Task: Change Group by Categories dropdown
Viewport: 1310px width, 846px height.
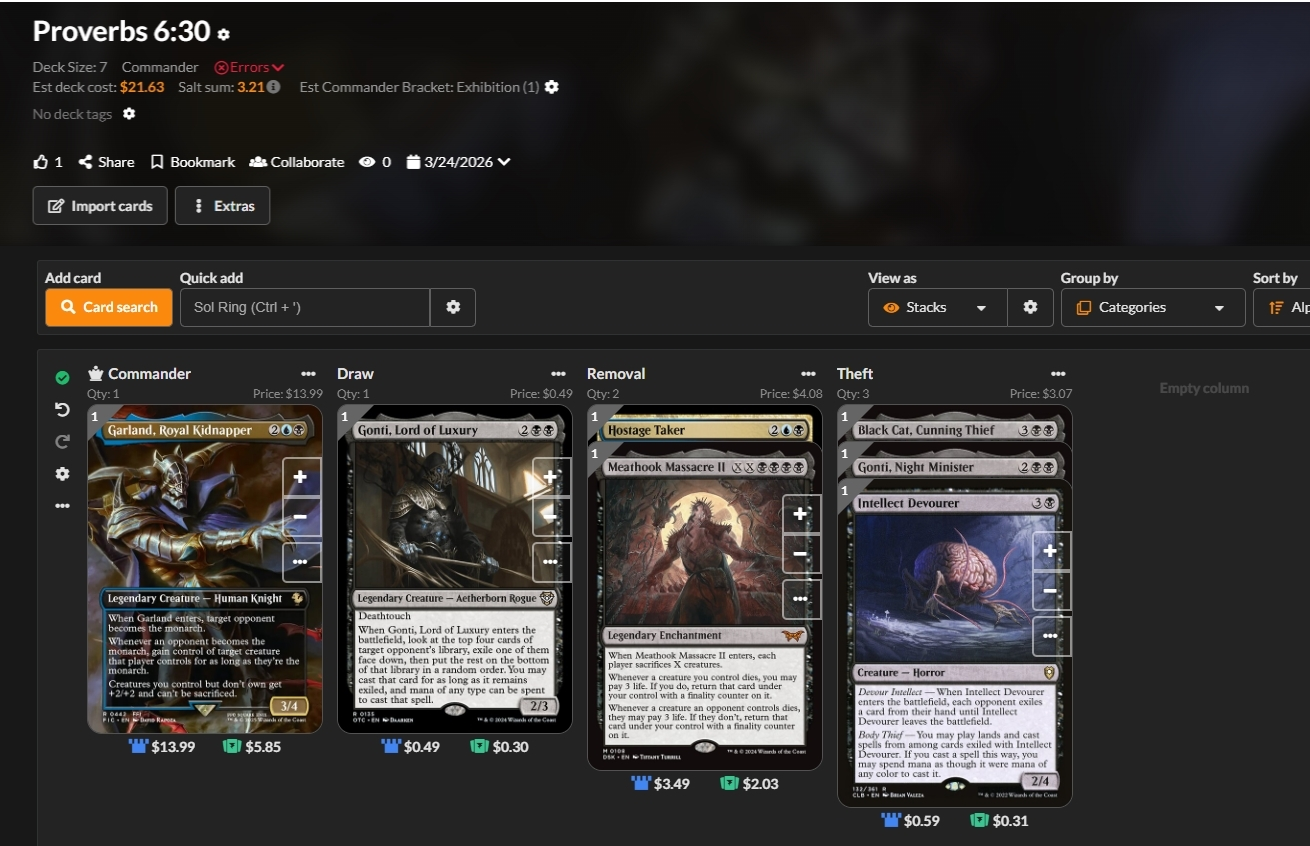Action: (x=1153, y=307)
